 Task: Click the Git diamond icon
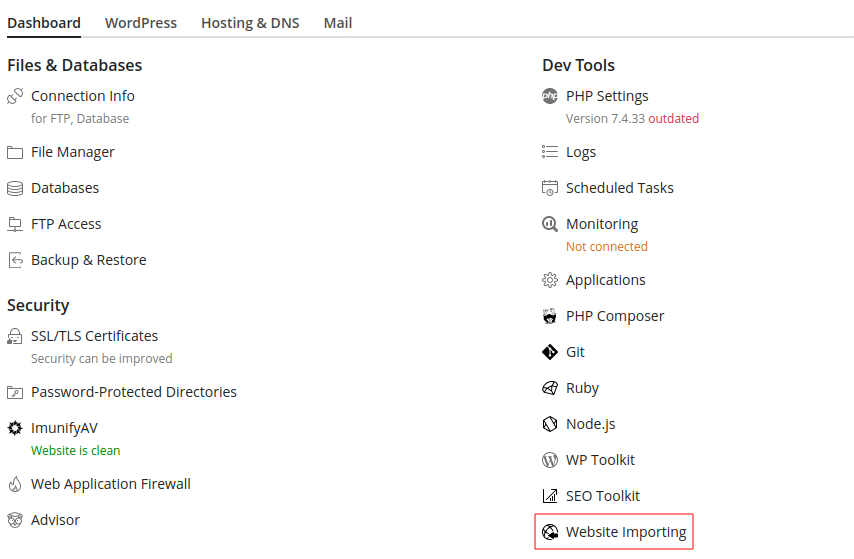tap(550, 352)
